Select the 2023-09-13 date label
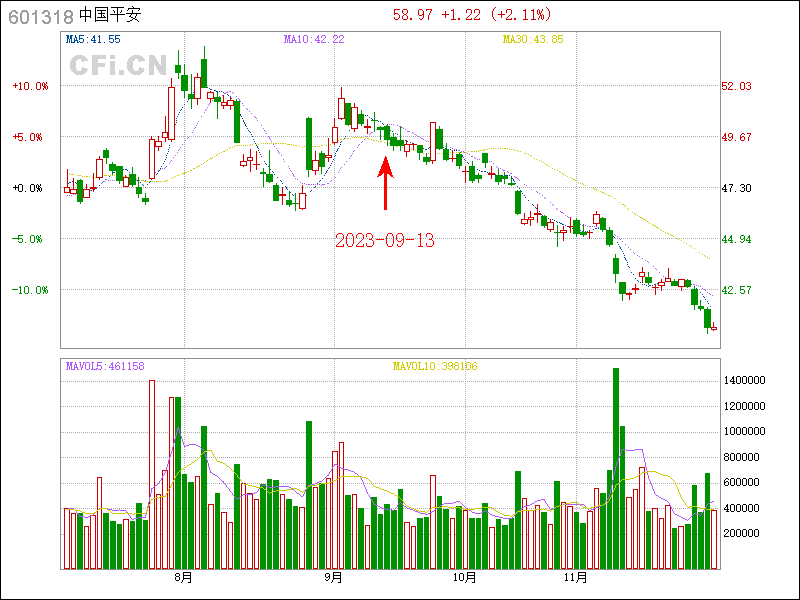Screen dimensions: 800x600 [x=385, y=241]
